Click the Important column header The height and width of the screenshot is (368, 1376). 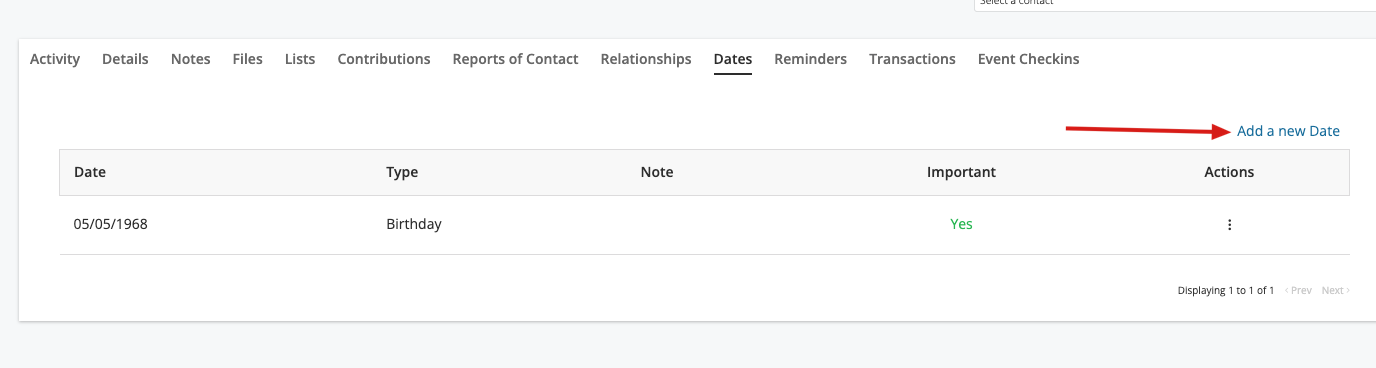tap(961, 172)
